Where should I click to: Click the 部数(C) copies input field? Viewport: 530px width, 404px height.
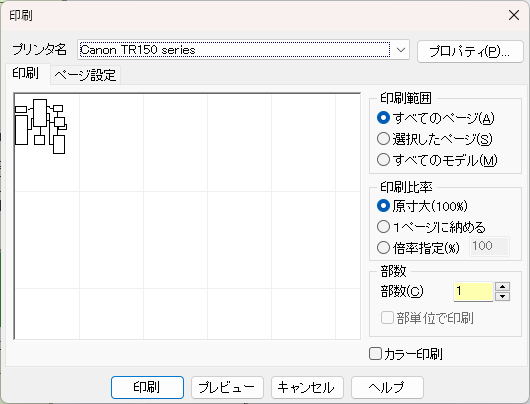pyautogui.click(x=473, y=291)
